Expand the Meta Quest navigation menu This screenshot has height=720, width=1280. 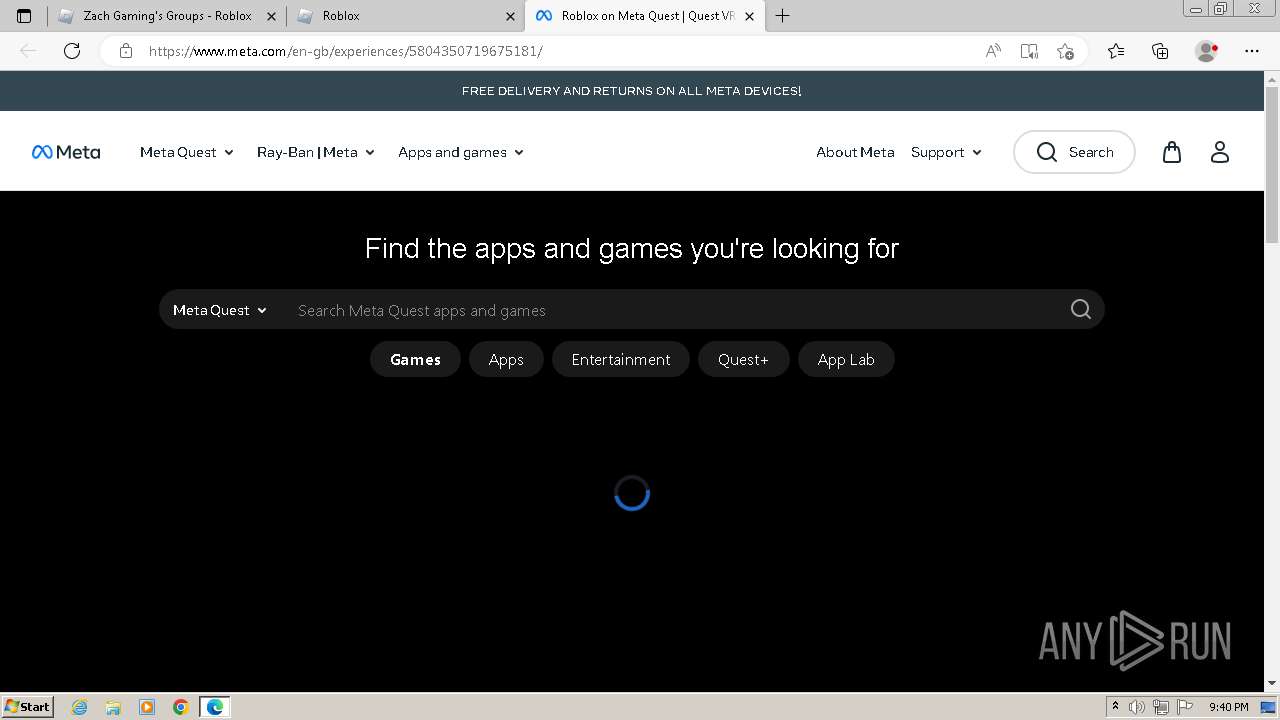tap(187, 152)
